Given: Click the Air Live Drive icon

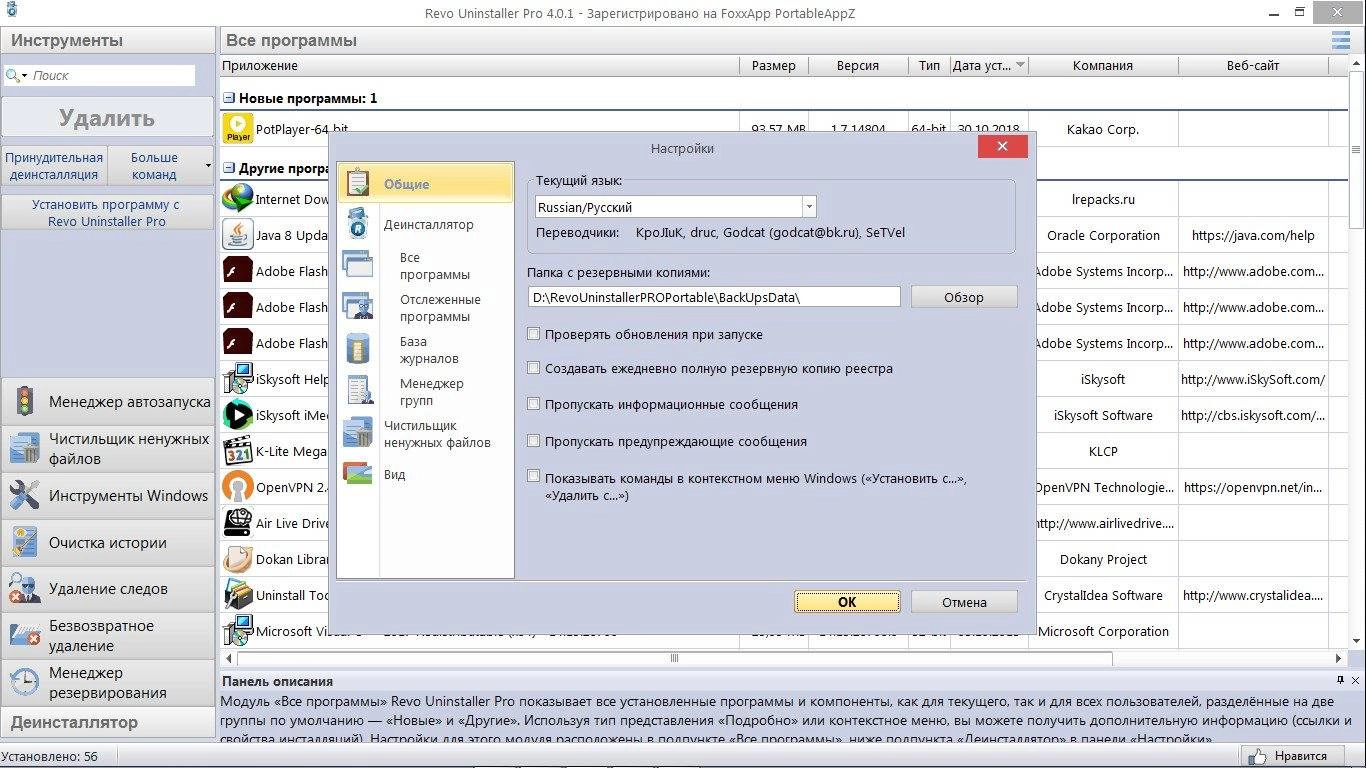Looking at the screenshot, I should (x=238, y=523).
